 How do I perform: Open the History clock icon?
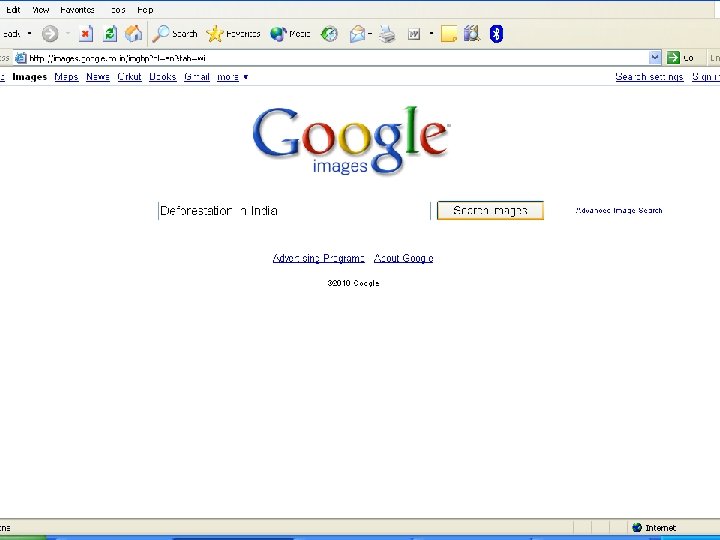click(329, 34)
